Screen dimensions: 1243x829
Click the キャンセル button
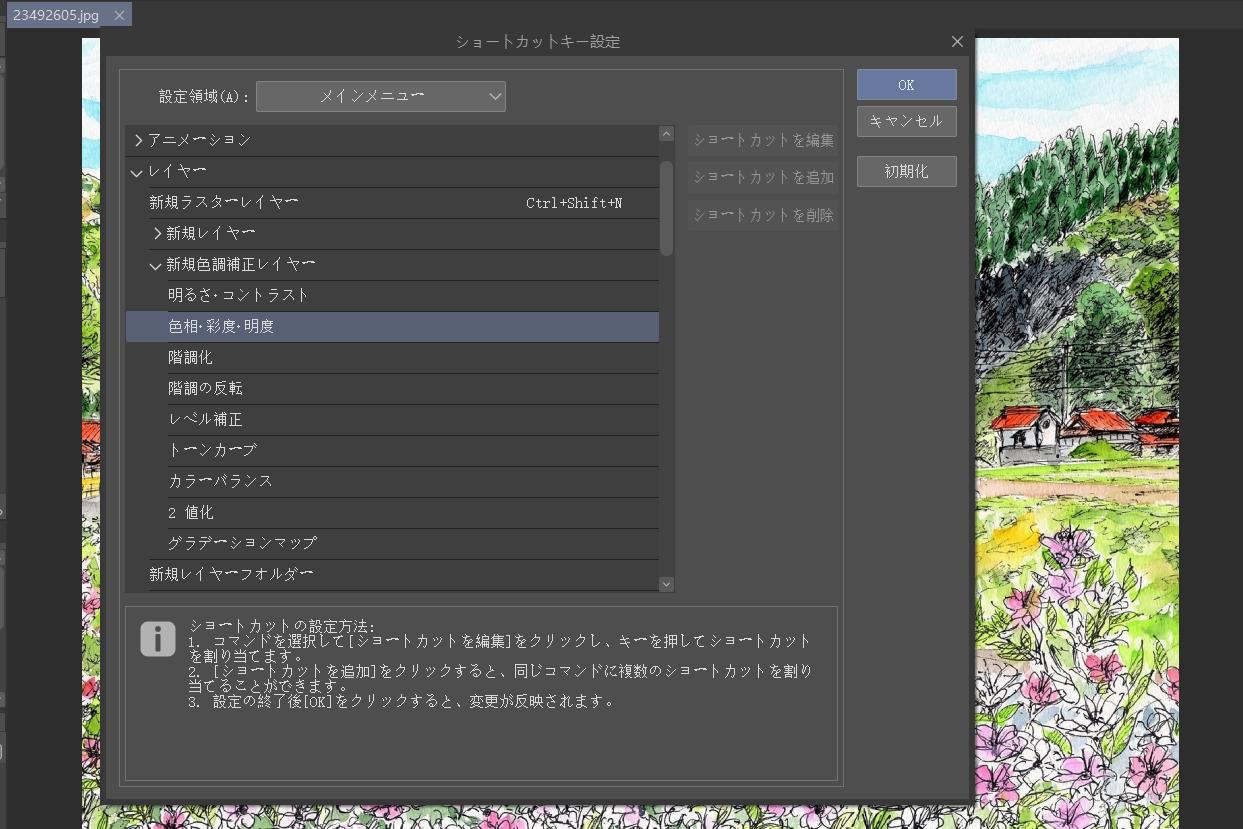pos(906,121)
